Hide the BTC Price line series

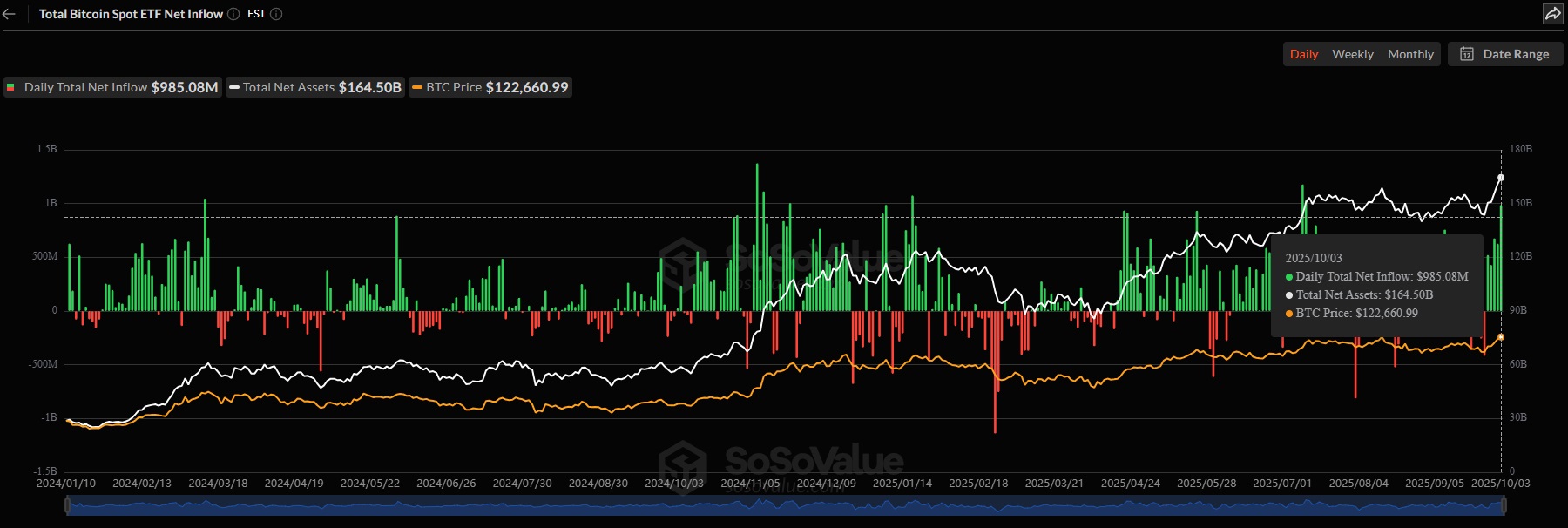[x=490, y=87]
